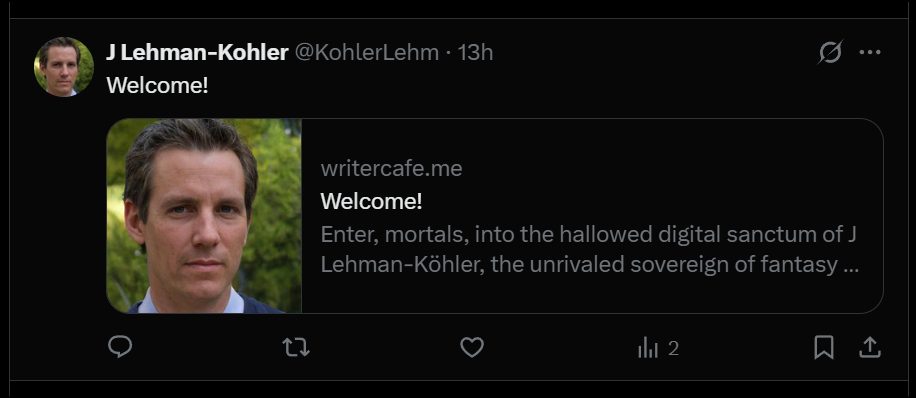
Task: Click the bold Welcome! card title
Action: coord(371,202)
